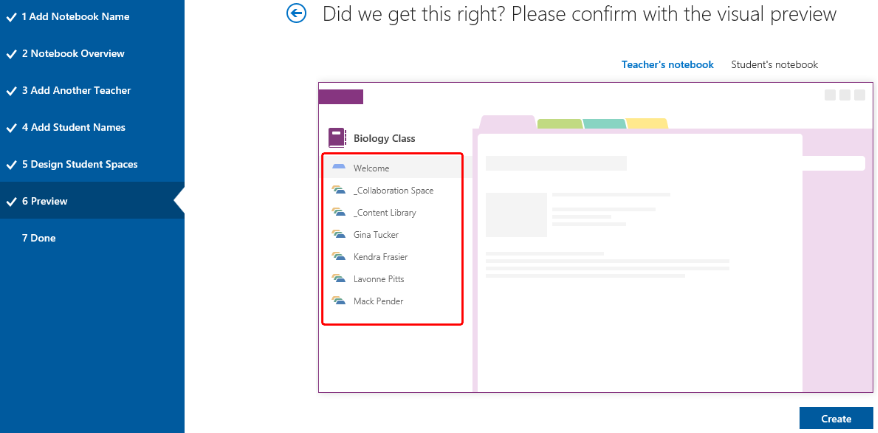
Task: Click the _Collaboration Space section icon
Action: (339, 190)
